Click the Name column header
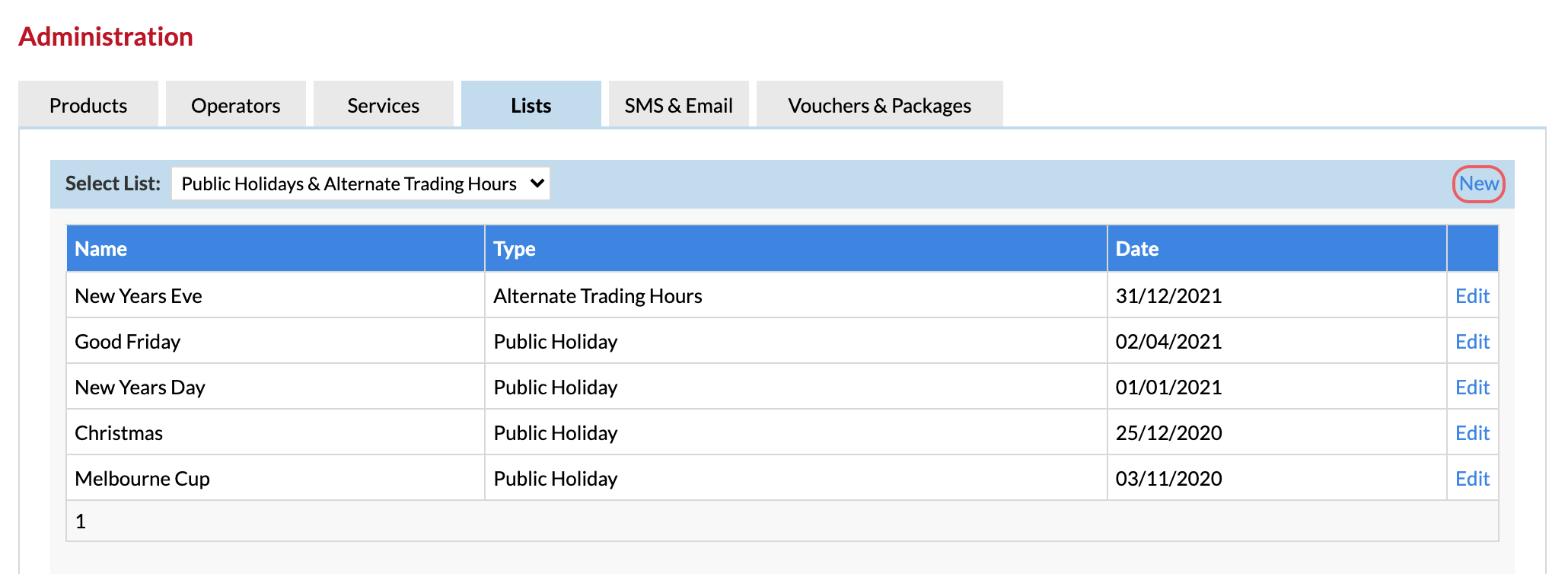The height and width of the screenshot is (574, 1568). tap(100, 249)
